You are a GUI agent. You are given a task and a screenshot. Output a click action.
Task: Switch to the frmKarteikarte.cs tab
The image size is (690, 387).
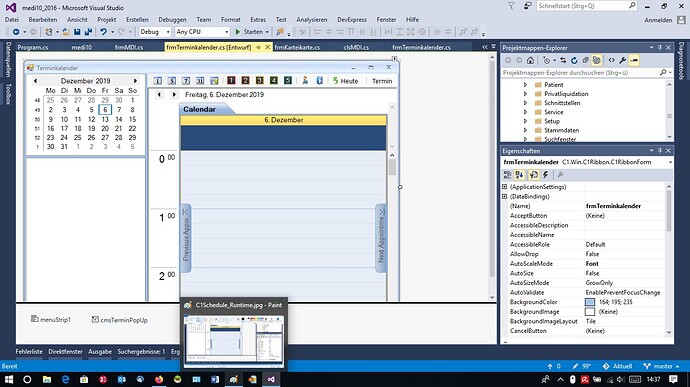pyautogui.click(x=297, y=47)
